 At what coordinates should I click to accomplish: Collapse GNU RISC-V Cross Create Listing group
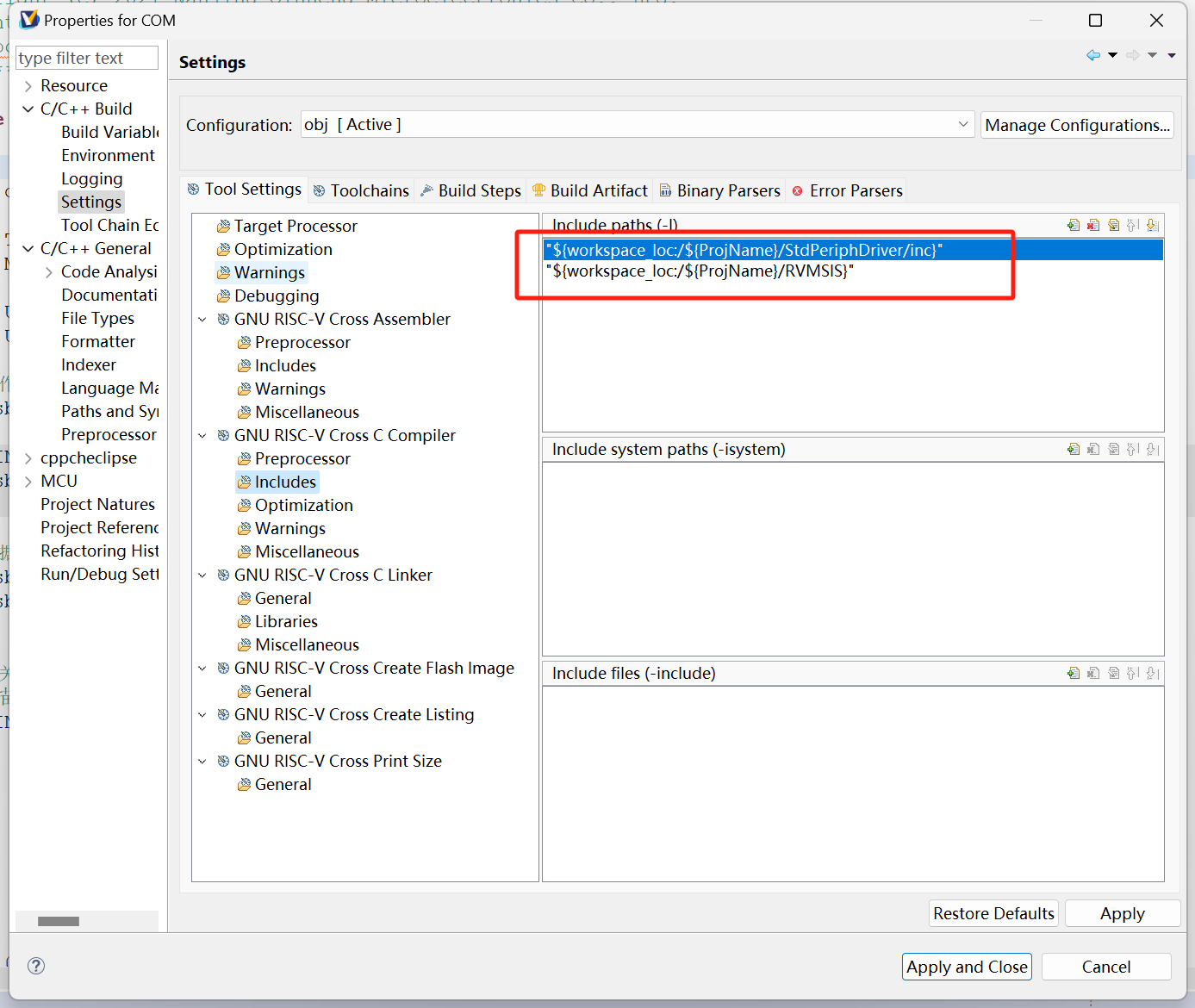[x=202, y=715]
